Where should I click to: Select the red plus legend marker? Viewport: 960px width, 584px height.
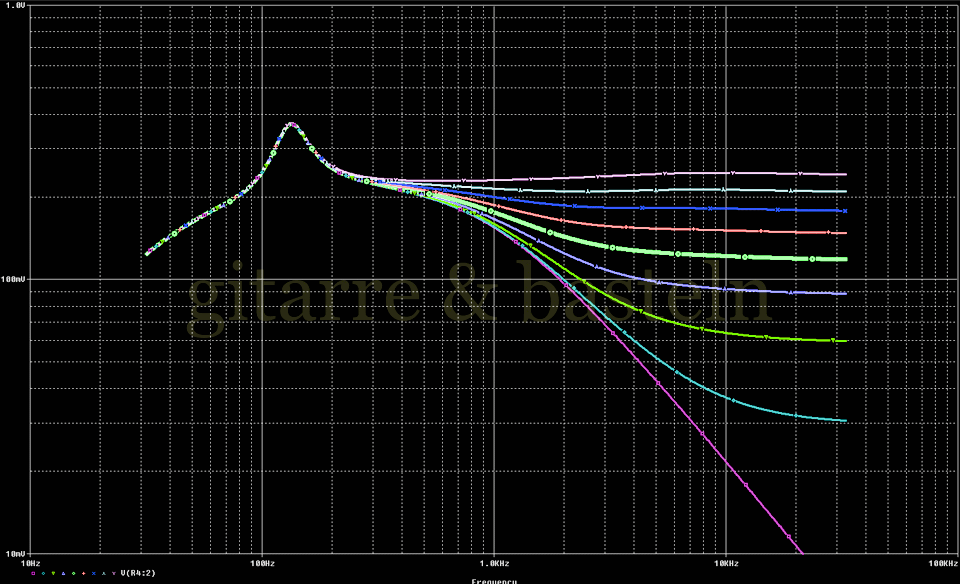tap(84, 573)
